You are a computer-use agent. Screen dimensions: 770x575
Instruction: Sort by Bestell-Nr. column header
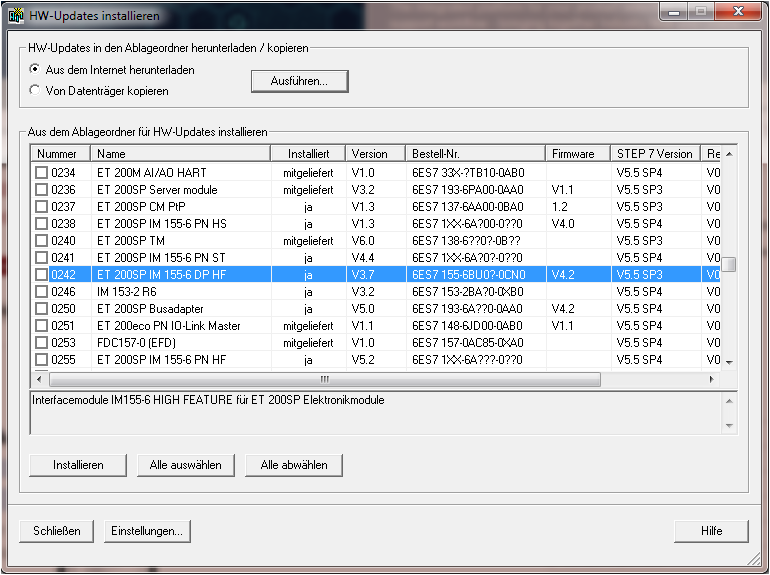click(x=476, y=154)
